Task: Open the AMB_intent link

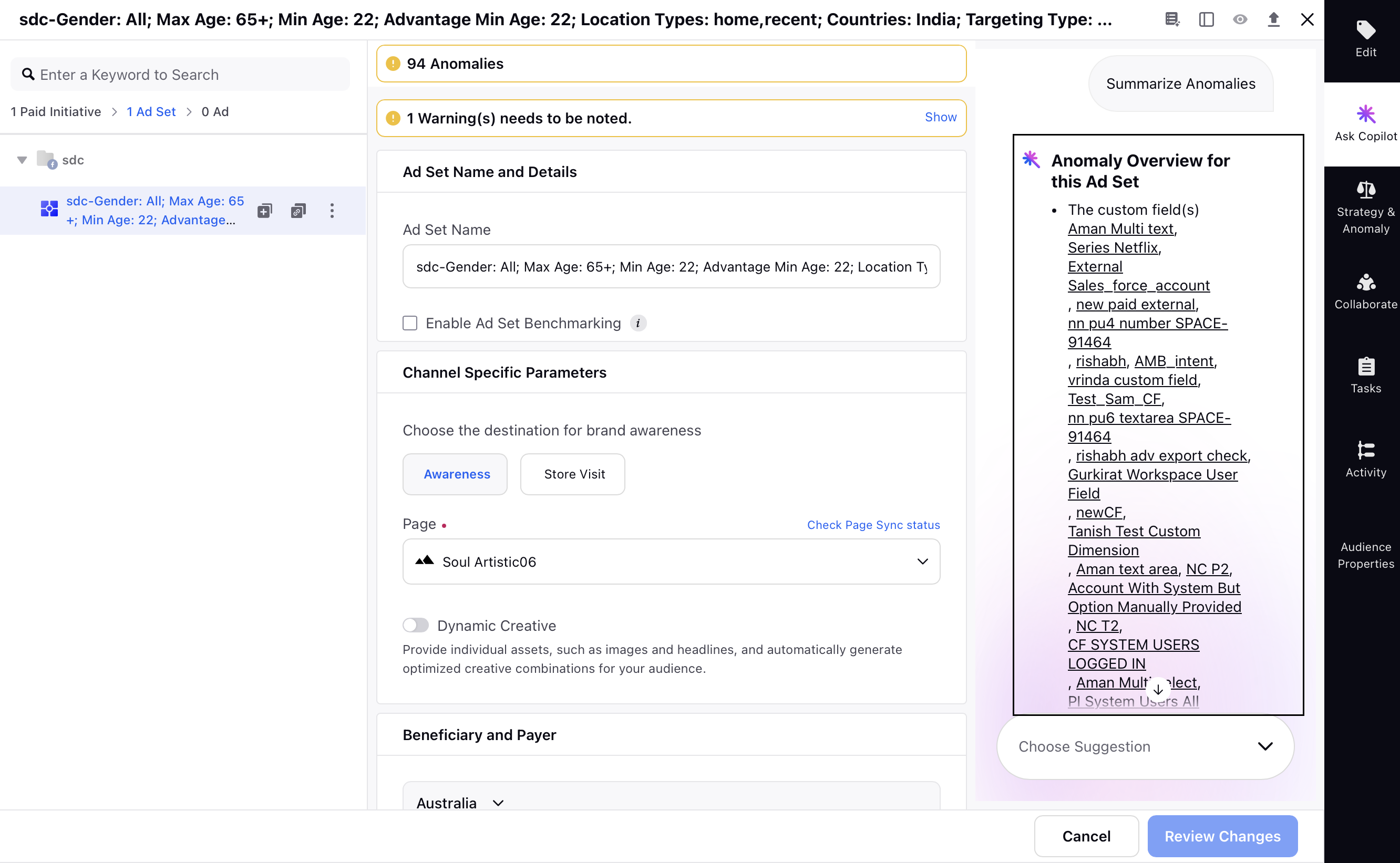Action: tap(1174, 361)
